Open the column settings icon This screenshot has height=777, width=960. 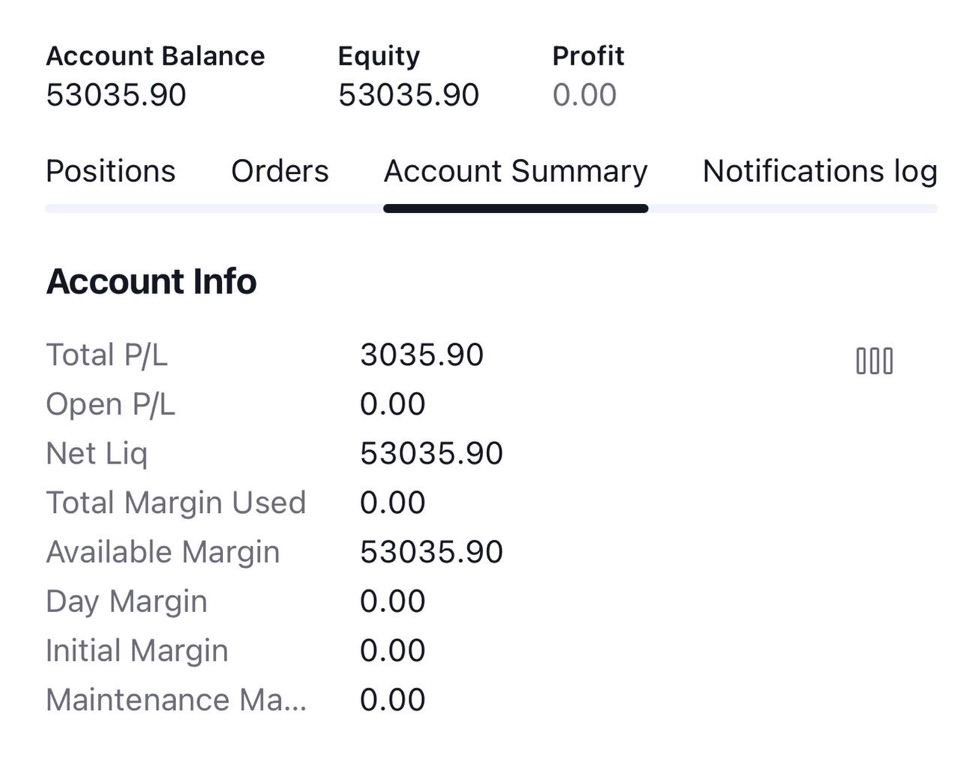(874, 361)
